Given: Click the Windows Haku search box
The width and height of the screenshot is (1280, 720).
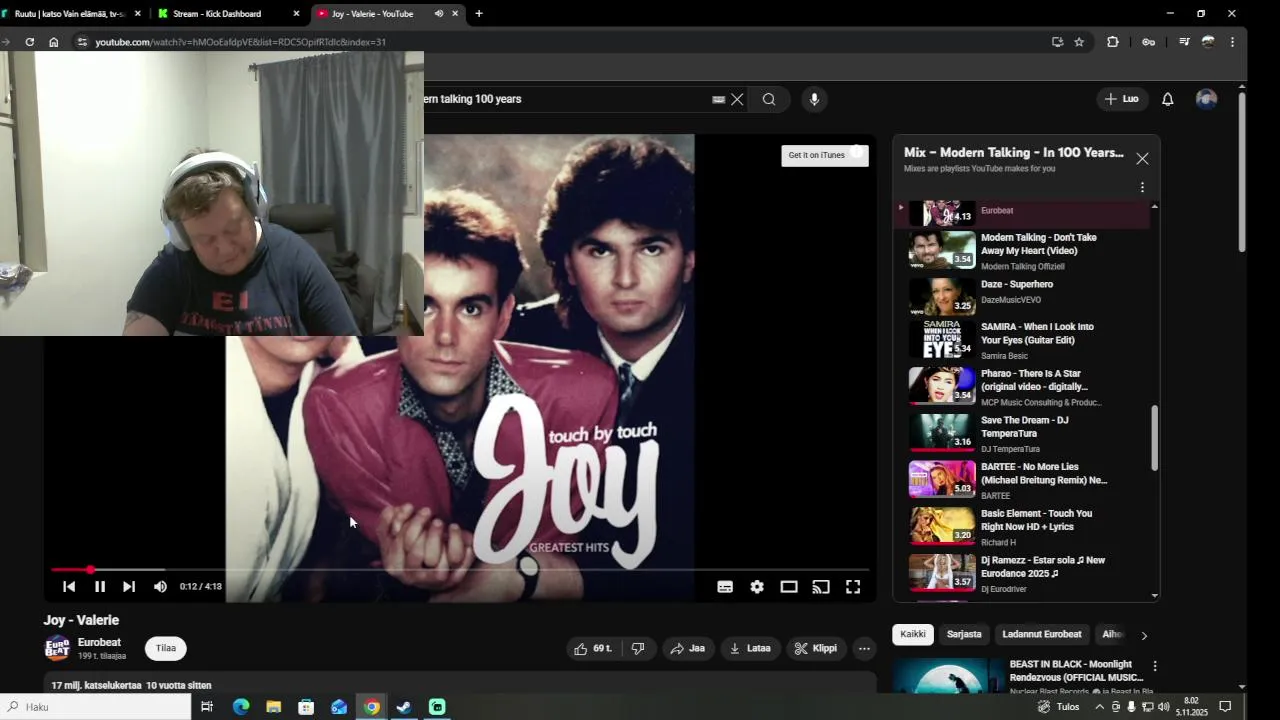Looking at the screenshot, I should point(95,707).
